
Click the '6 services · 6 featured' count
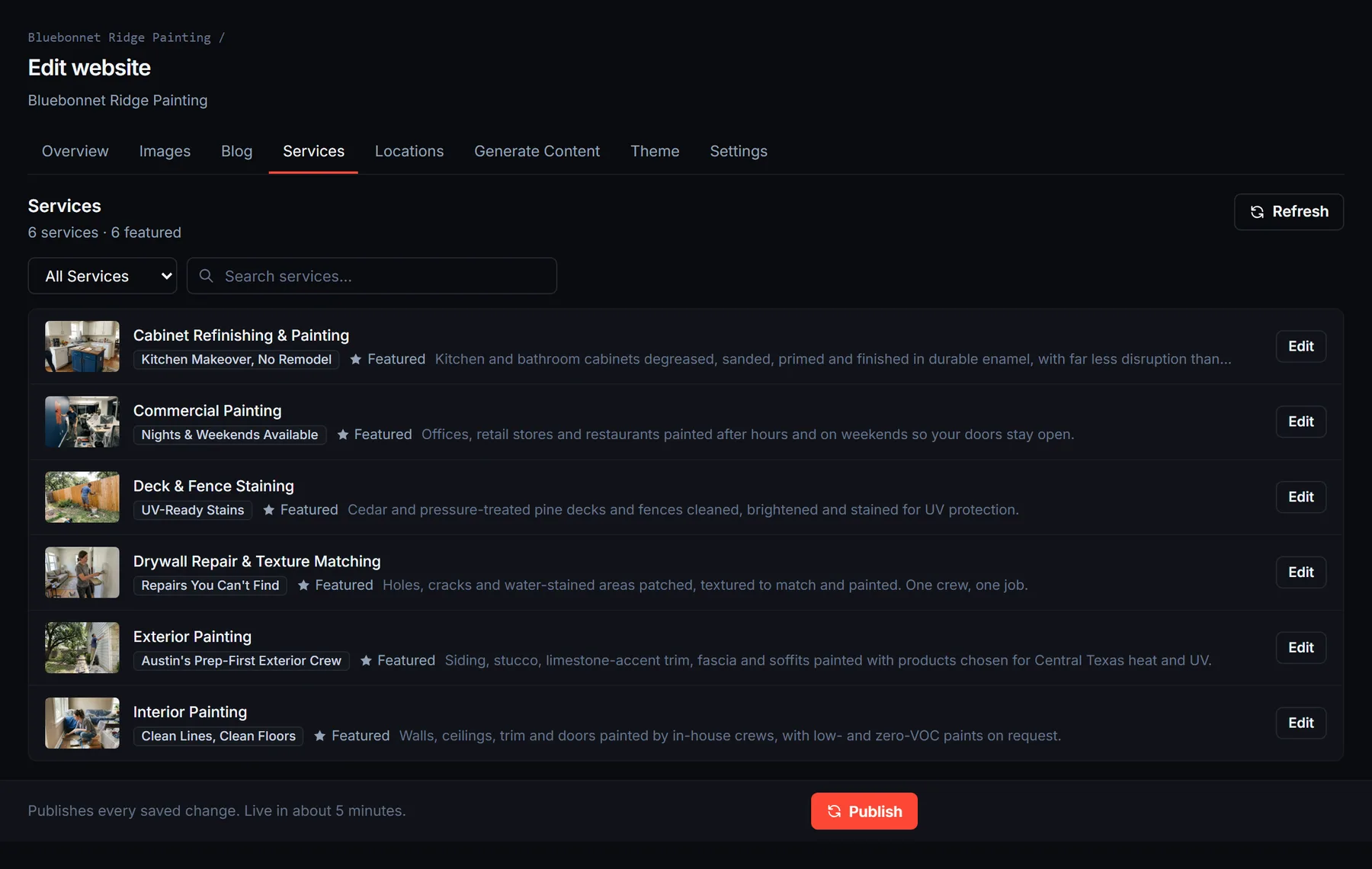click(x=104, y=232)
